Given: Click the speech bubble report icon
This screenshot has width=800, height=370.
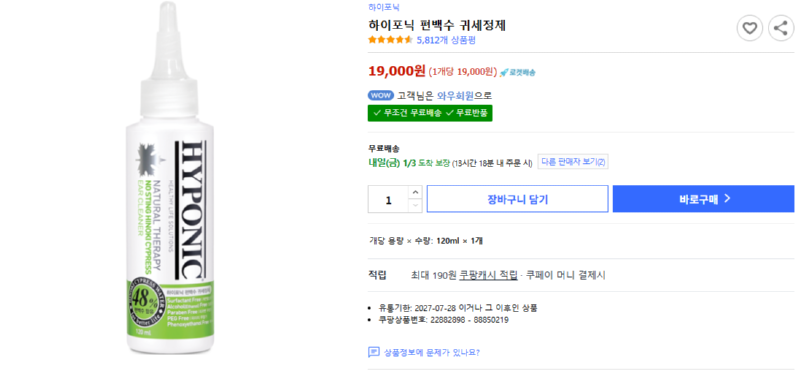Looking at the screenshot, I should tap(373, 352).
